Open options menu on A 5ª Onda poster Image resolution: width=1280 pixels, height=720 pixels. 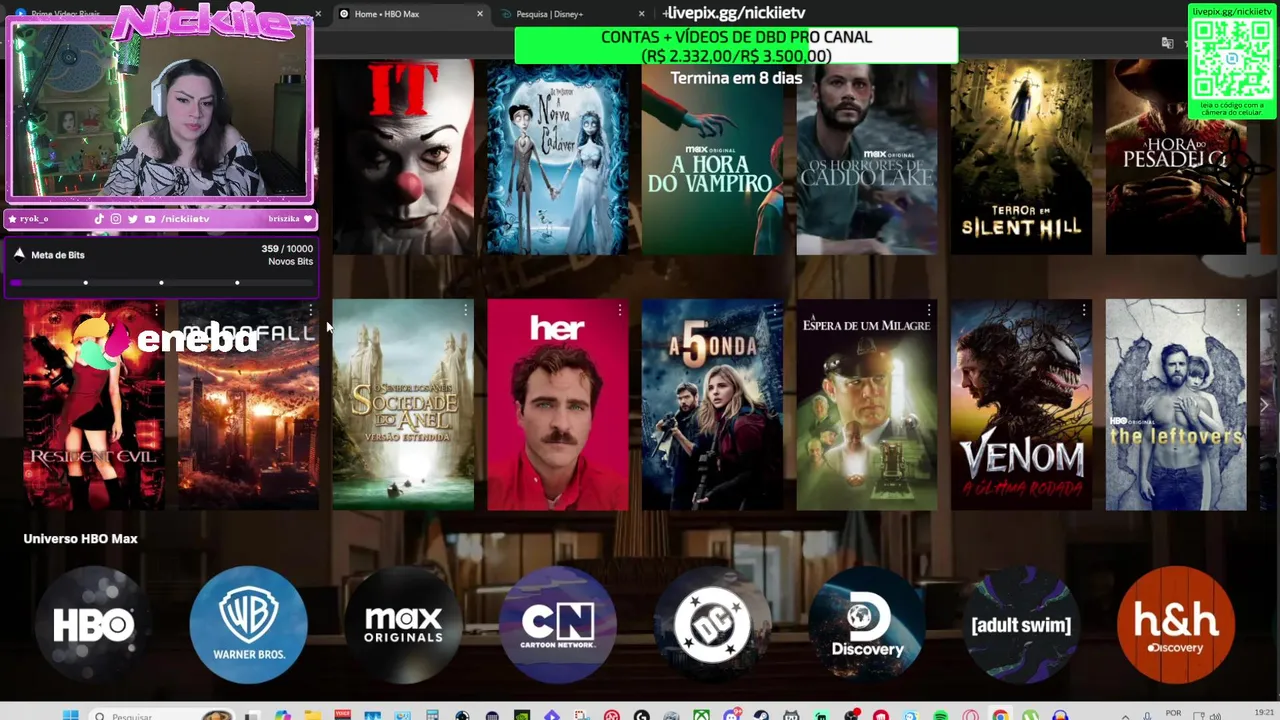pos(774,311)
